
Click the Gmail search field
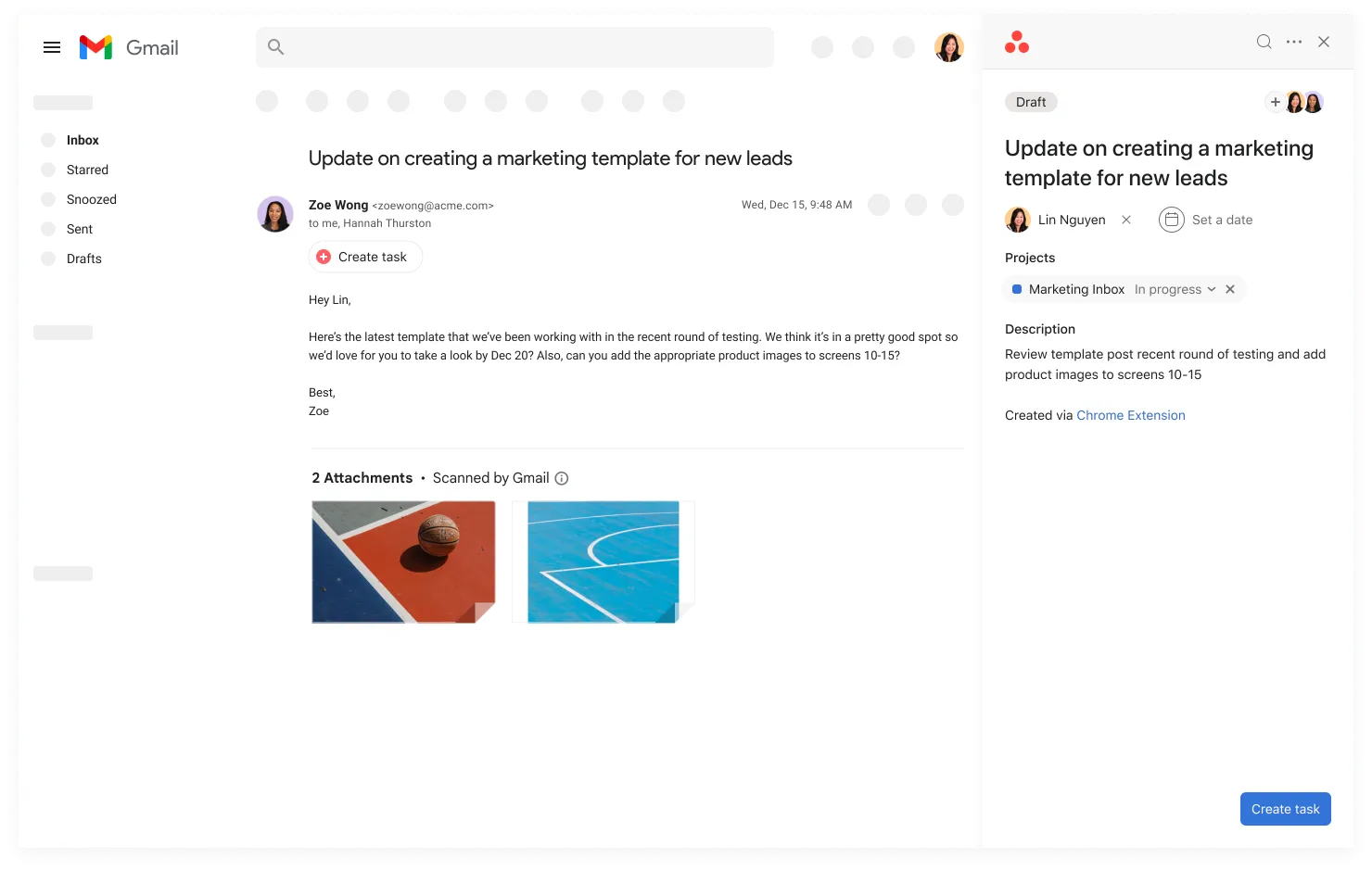[x=514, y=46]
